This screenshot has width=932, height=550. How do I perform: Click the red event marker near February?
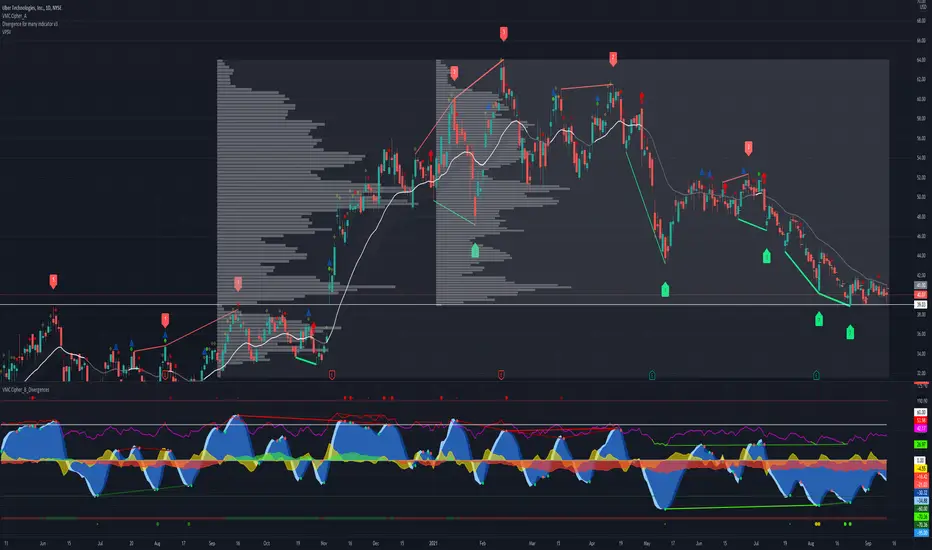(501, 375)
